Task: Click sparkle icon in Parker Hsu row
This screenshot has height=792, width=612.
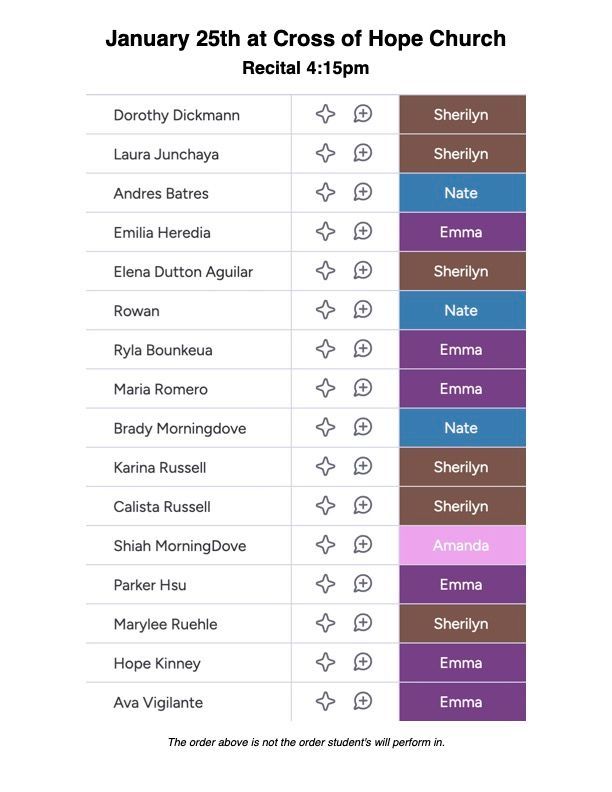Action: point(325,584)
